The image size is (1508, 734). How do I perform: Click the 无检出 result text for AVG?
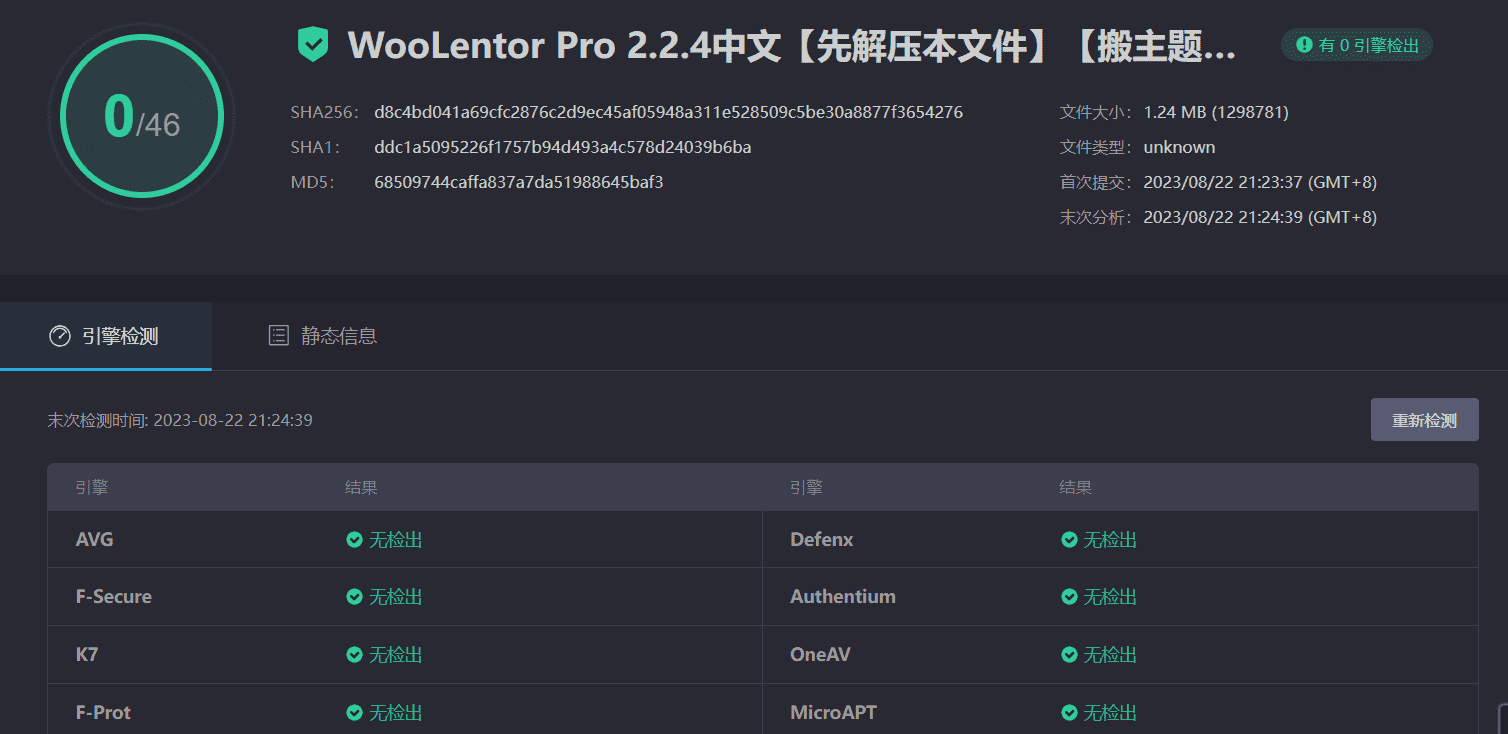click(396, 540)
